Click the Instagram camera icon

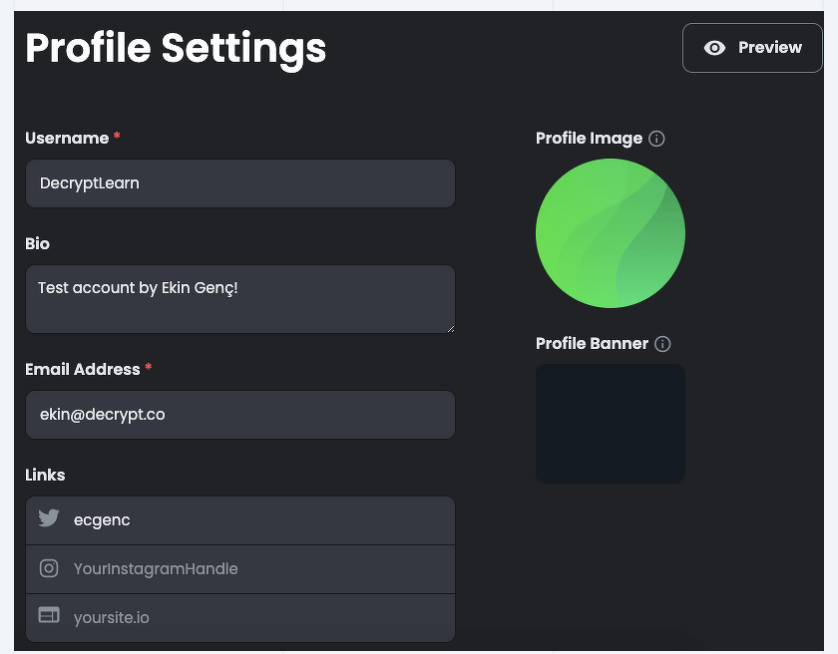click(49, 568)
